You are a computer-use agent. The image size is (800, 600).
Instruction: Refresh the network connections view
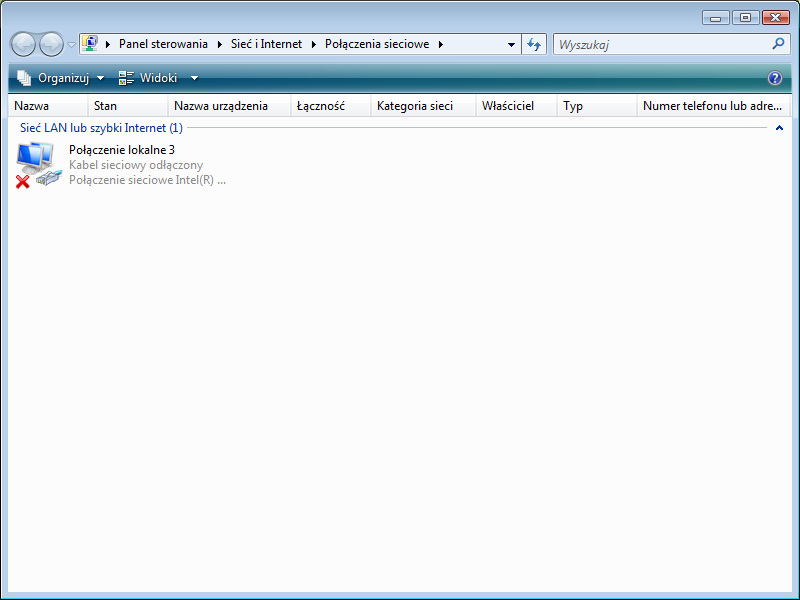click(x=534, y=44)
